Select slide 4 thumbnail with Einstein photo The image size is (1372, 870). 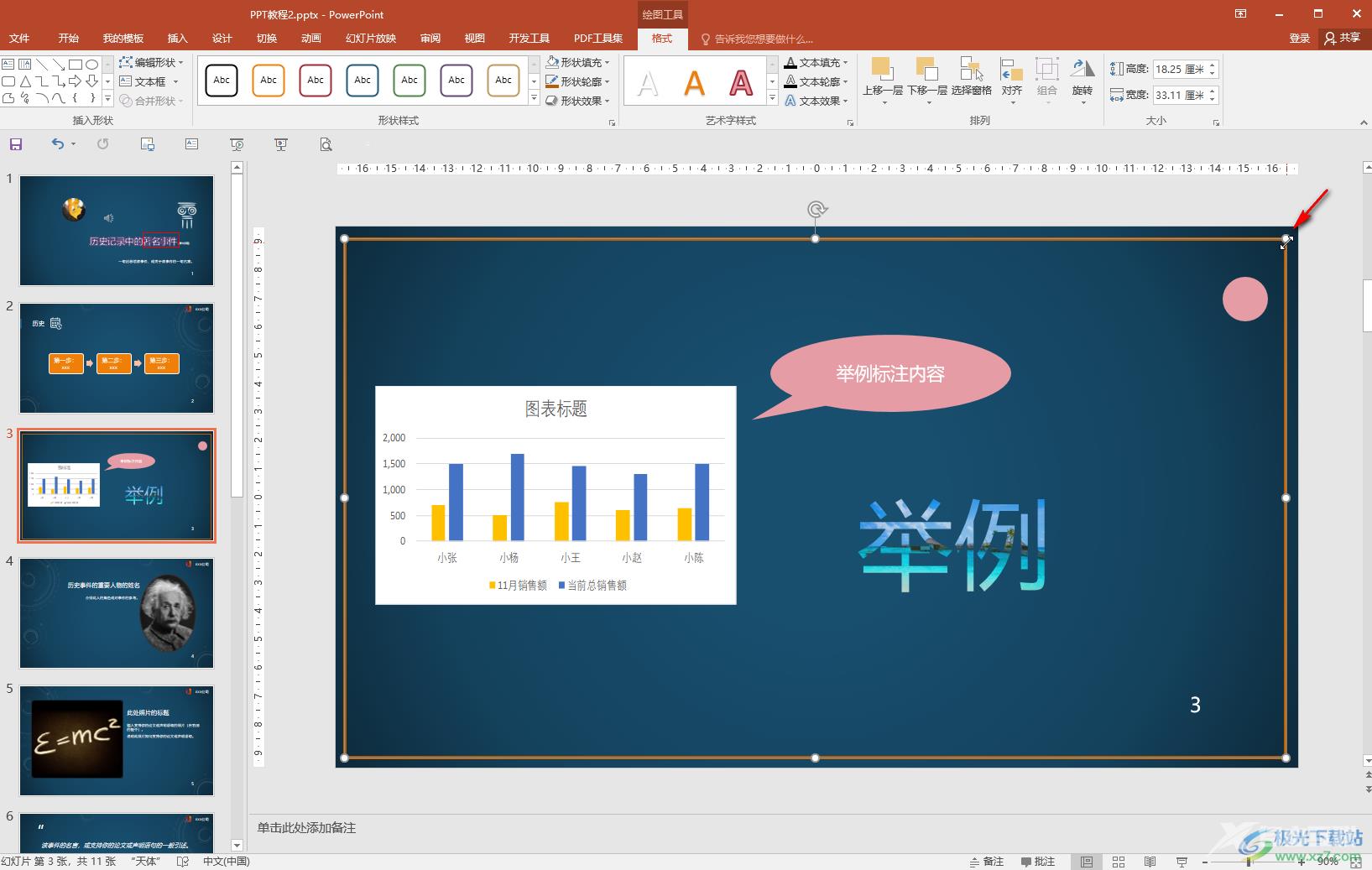117,613
